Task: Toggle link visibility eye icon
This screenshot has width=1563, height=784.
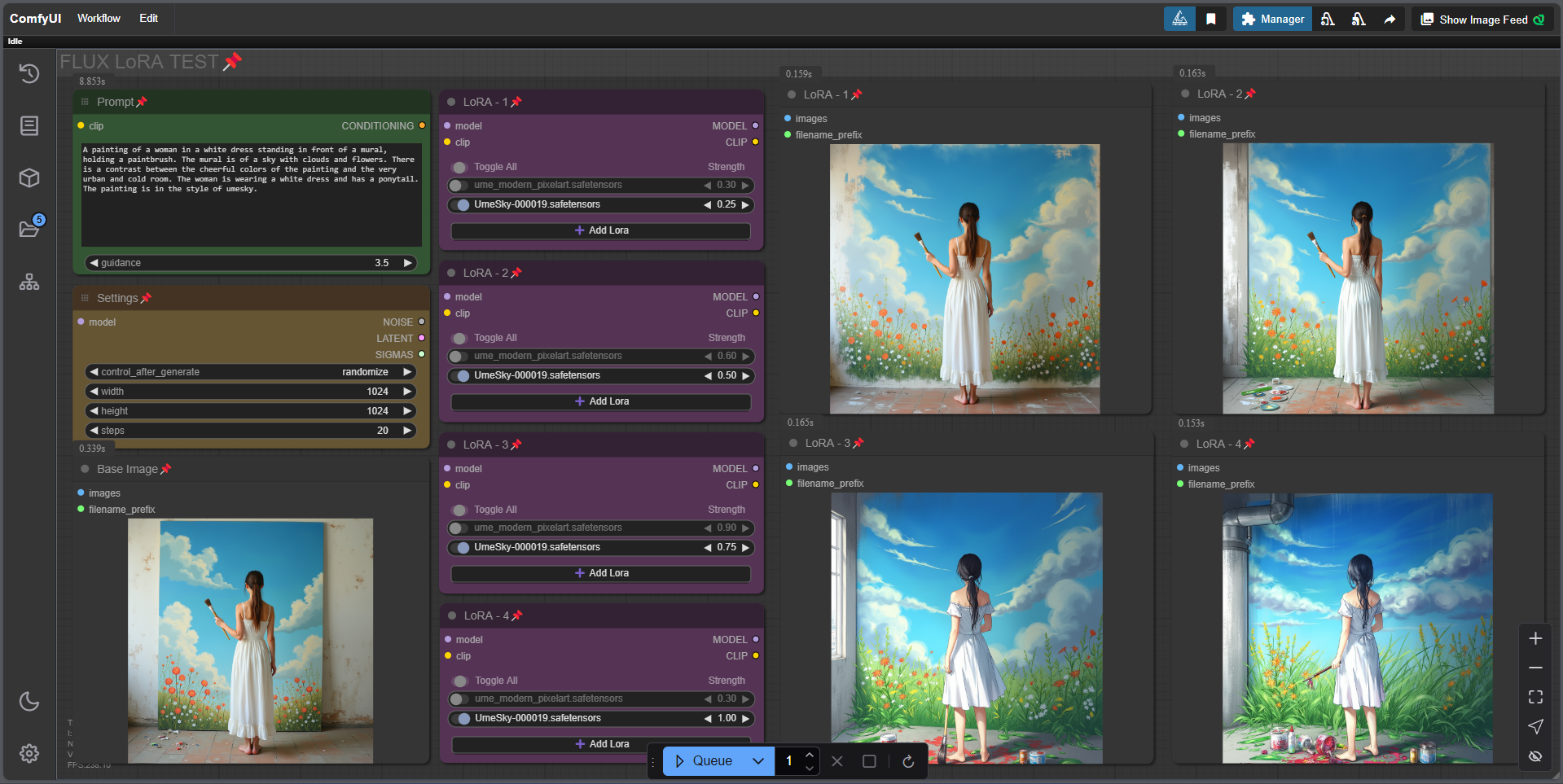Action: point(1535,756)
